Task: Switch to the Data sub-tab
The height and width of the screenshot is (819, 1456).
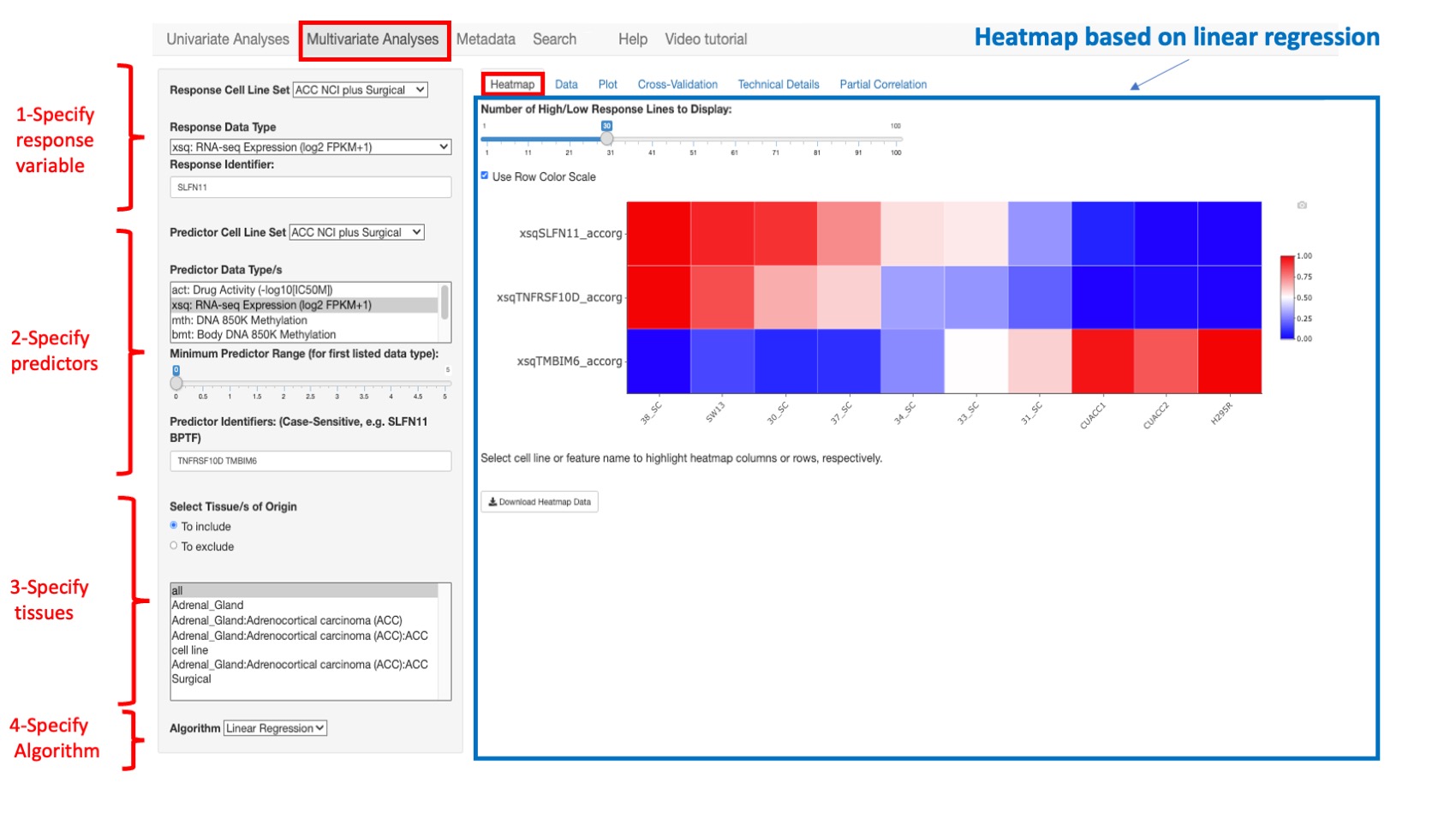Action: tap(565, 84)
